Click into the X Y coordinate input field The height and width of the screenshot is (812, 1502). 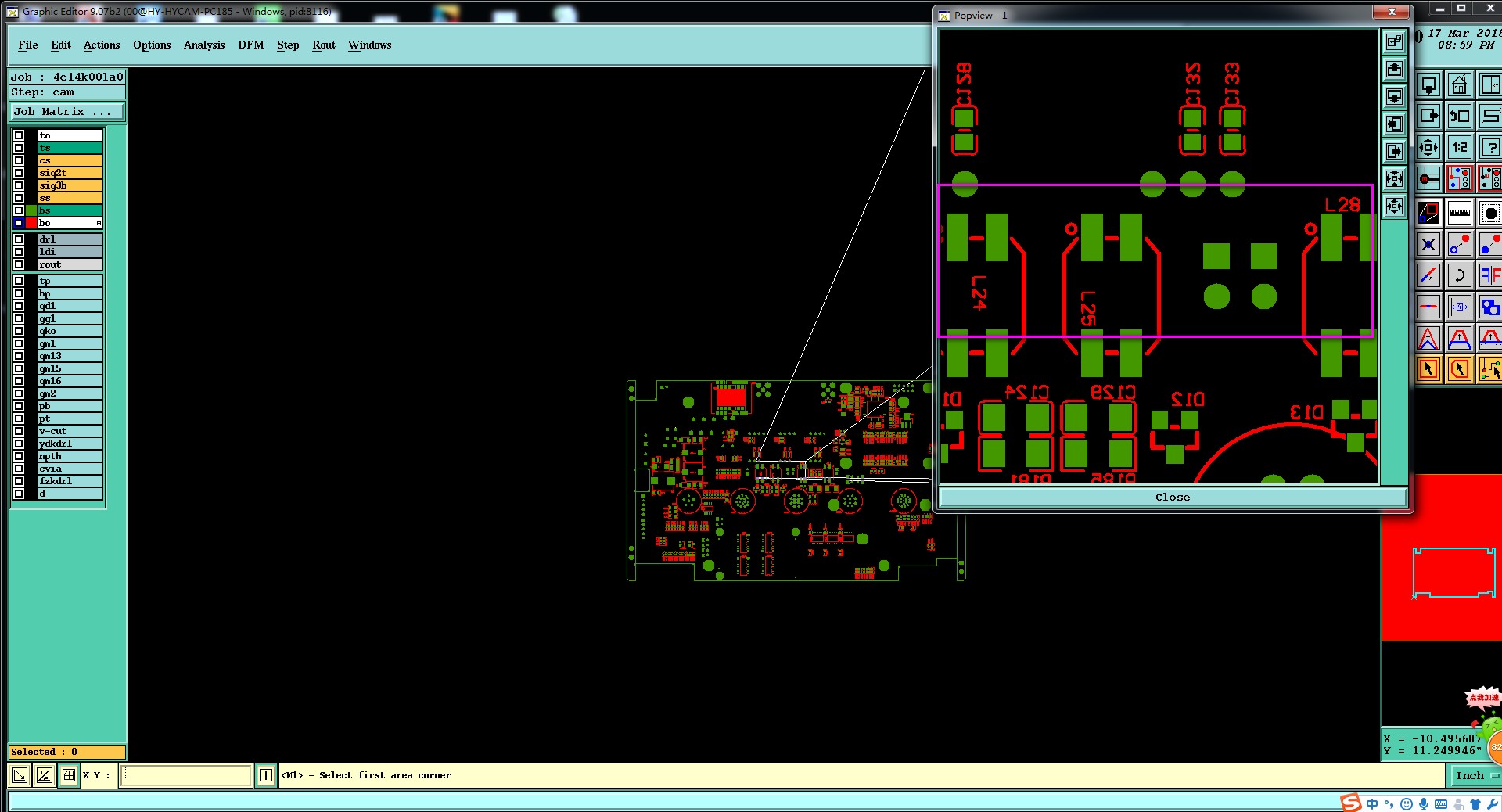[186, 775]
